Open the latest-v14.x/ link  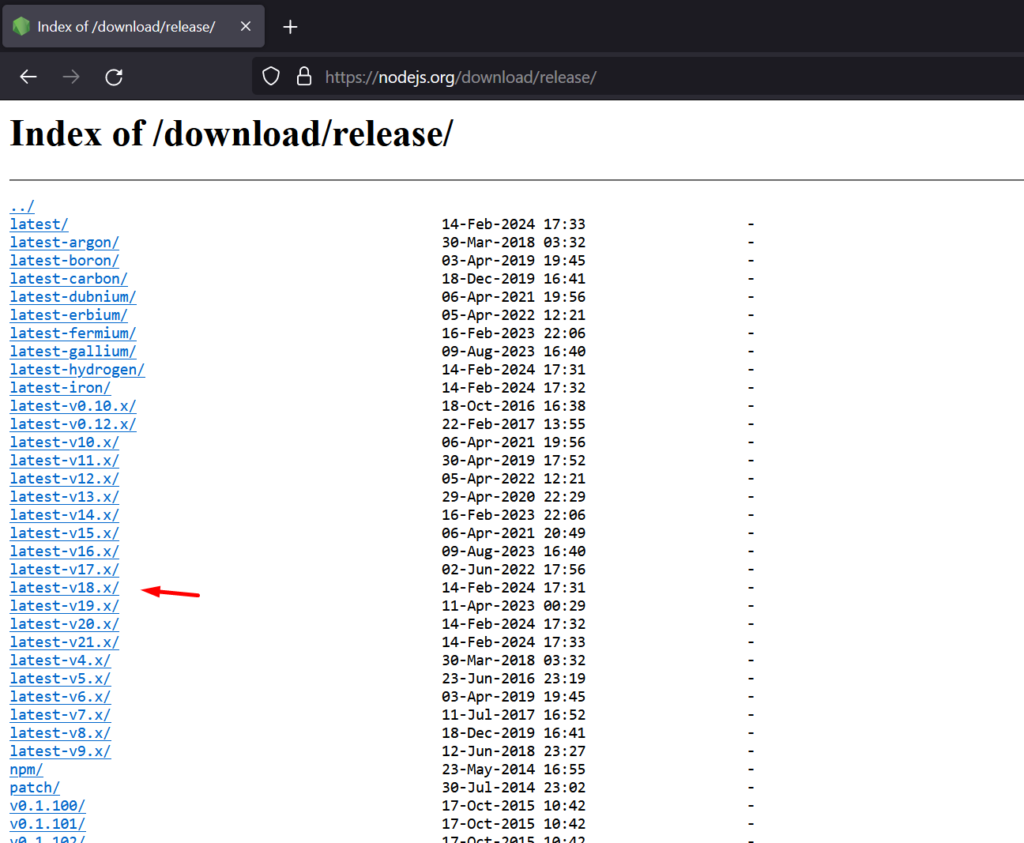[x=65, y=515]
